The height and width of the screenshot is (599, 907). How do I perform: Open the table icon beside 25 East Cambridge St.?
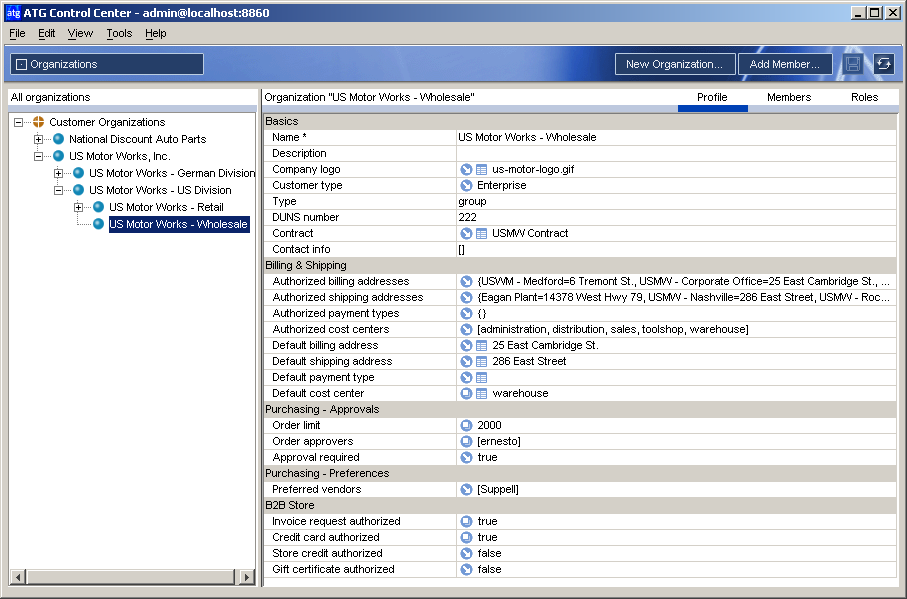pyautogui.click(x=481, y=346)
